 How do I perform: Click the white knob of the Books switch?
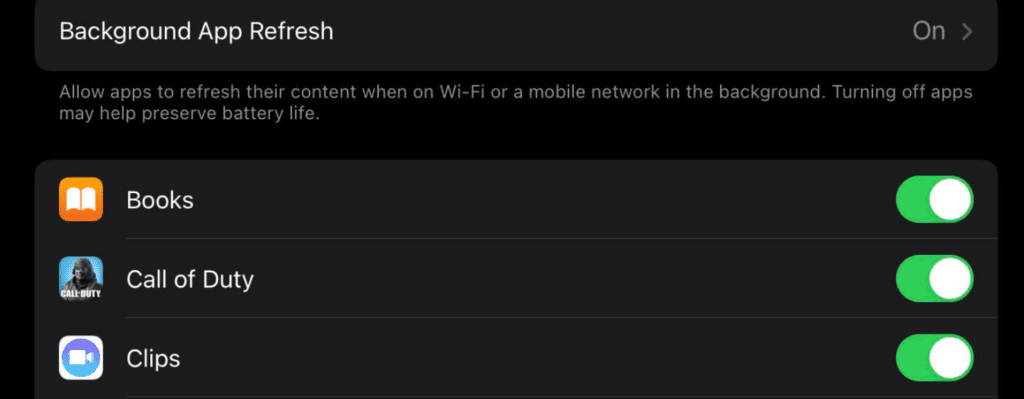tap(950, 199)
